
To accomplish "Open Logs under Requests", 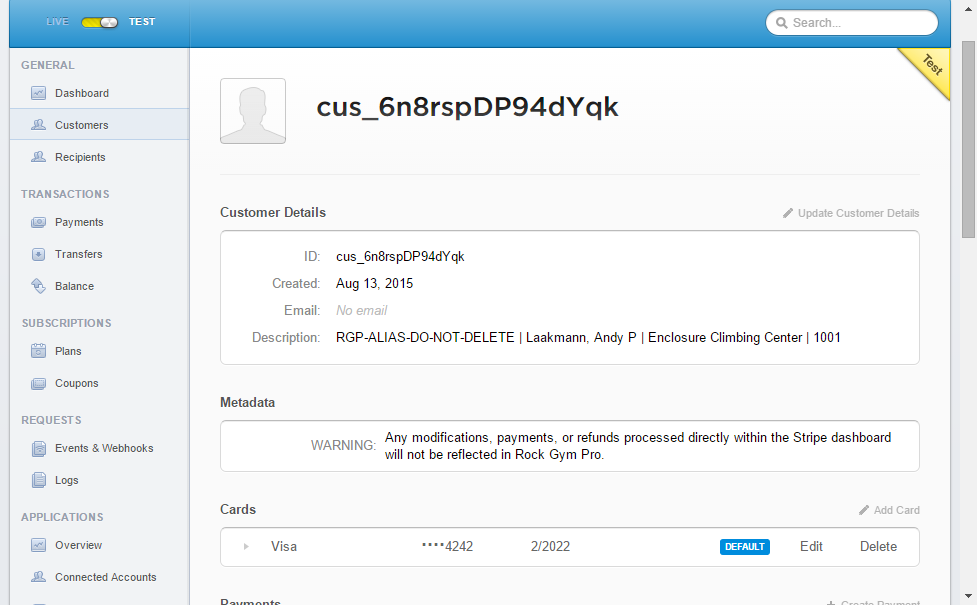I will point(67,480).
